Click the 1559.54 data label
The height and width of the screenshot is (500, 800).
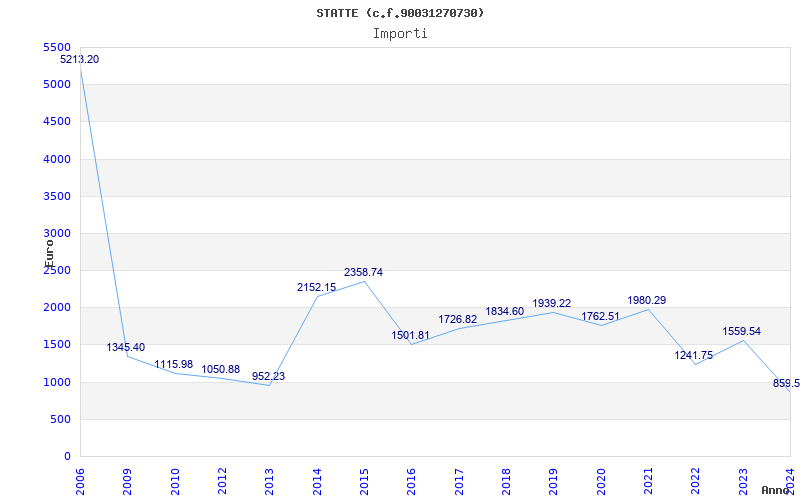coord(742,332)
